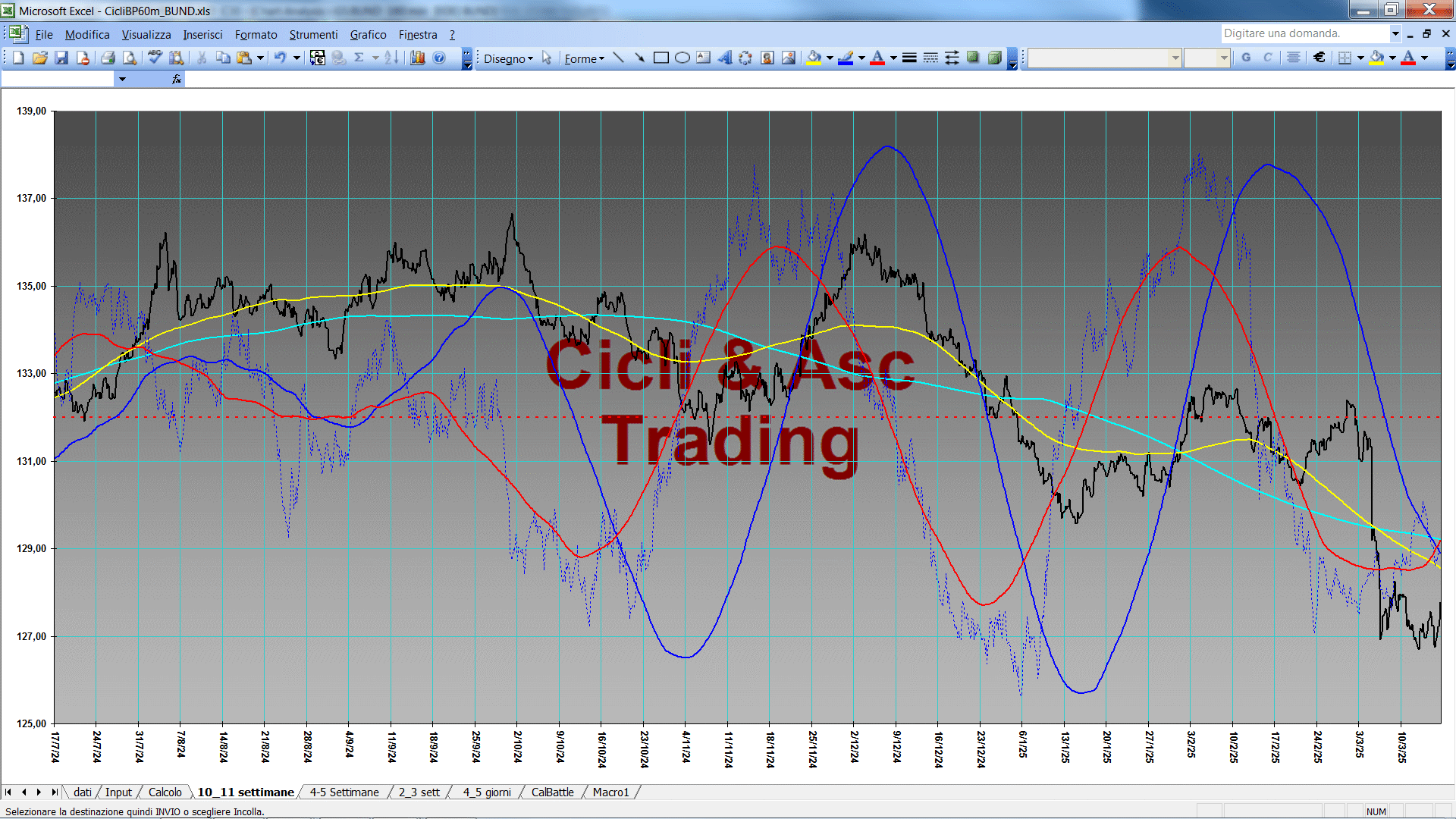Open the Strumenti menu
Viewport: 1456px width, 819px height.
(x=313, y=34)
